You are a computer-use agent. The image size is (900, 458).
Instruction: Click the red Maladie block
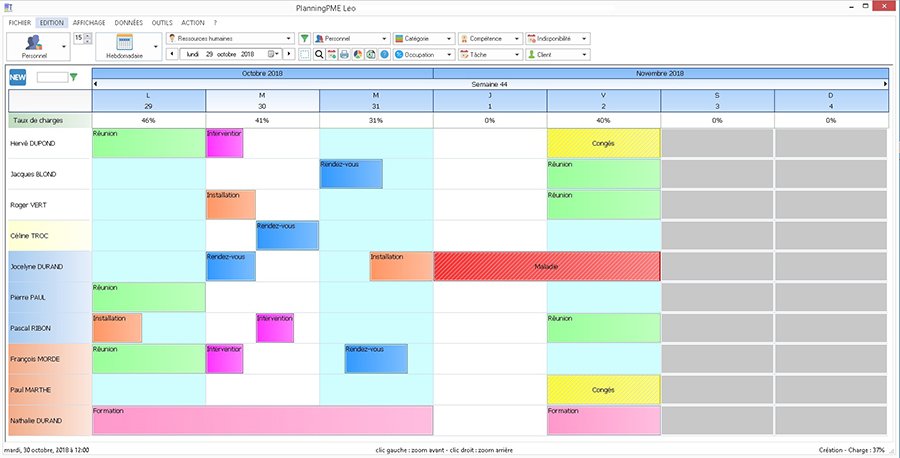tap(546, 267)
